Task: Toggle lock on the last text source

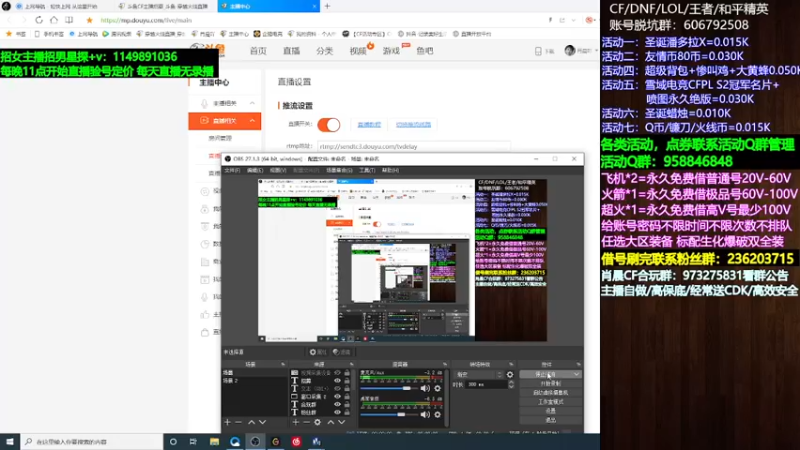Action: 347,412
